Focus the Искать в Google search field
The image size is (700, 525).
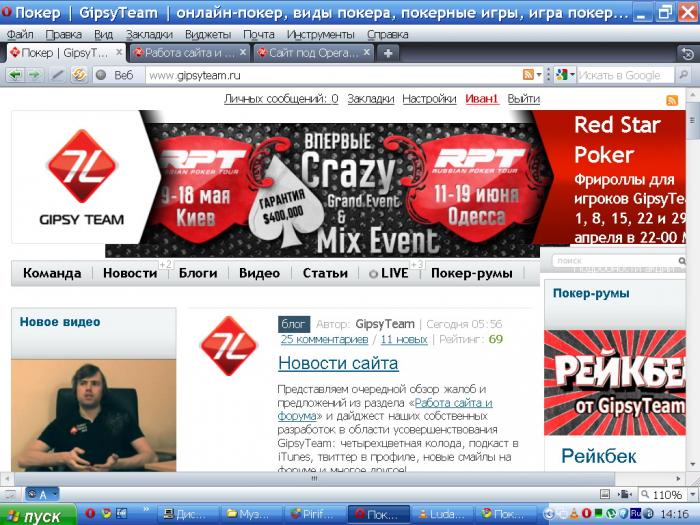(625, 75)
